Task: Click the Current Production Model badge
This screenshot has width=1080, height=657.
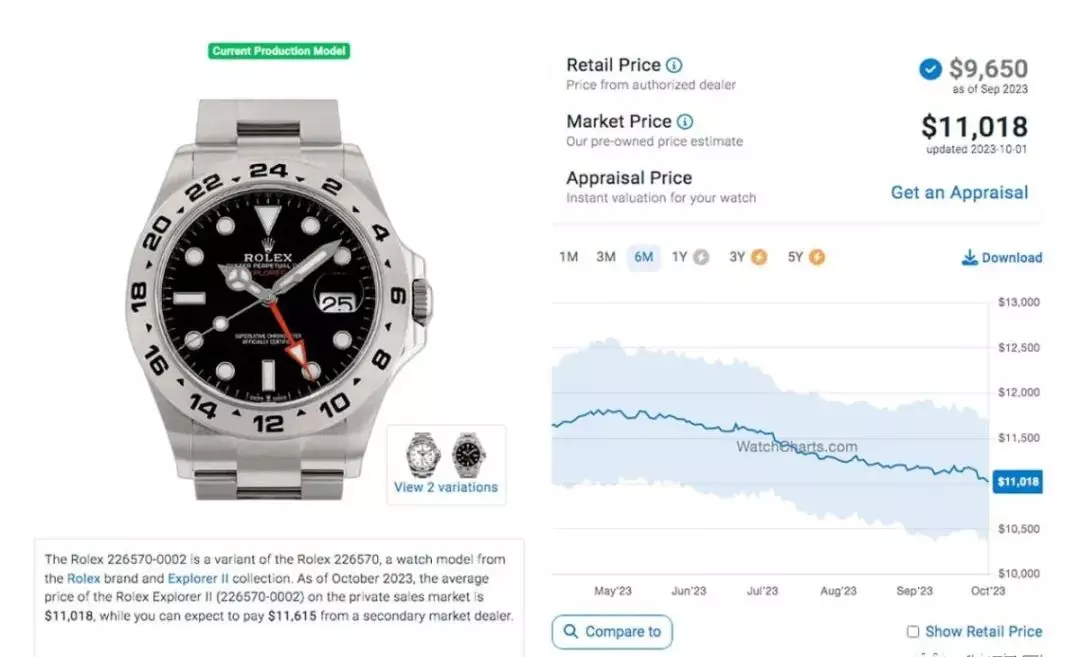Action: (x=279, y=51)
